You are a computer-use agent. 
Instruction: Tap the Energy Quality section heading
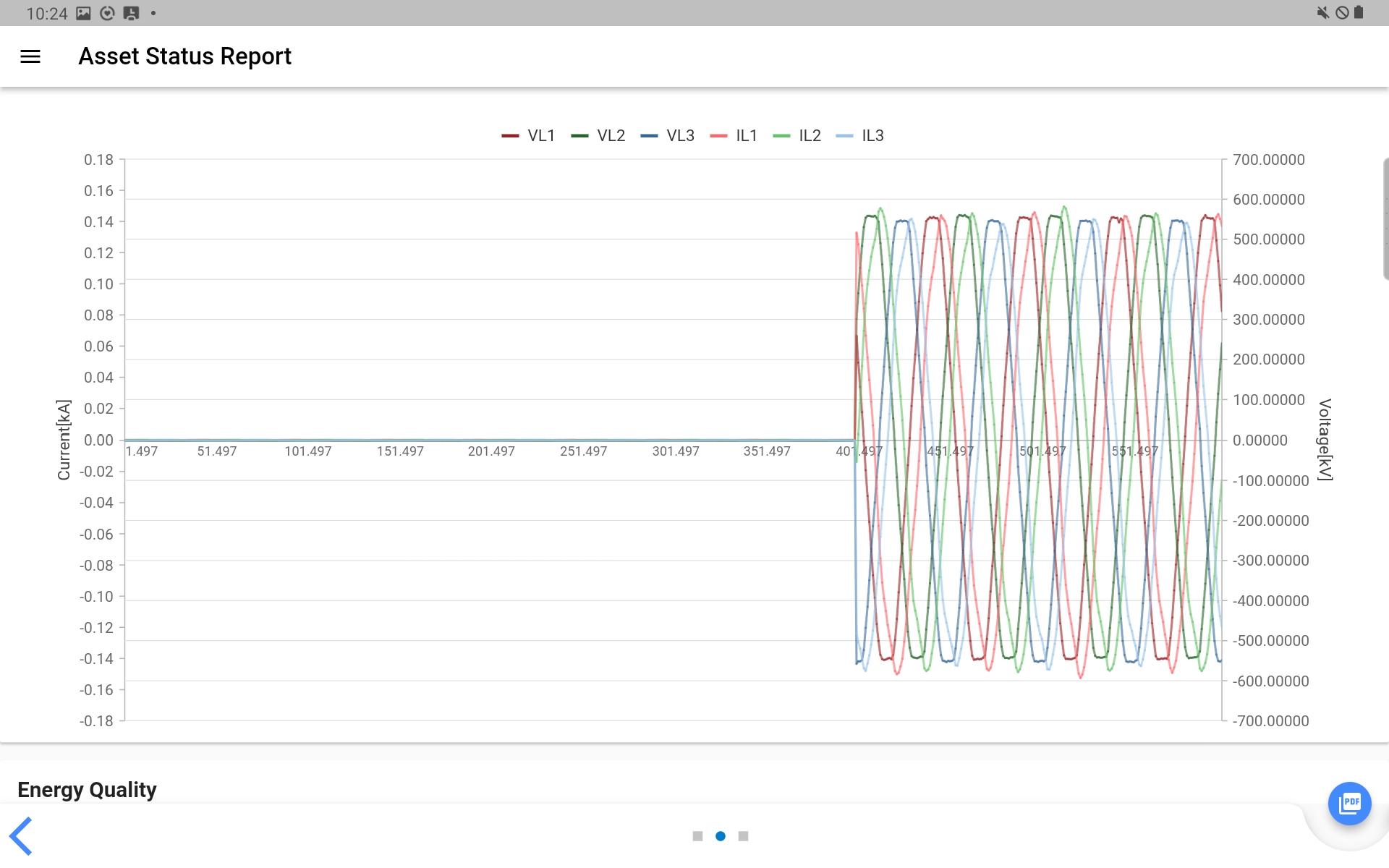(87, 789)
